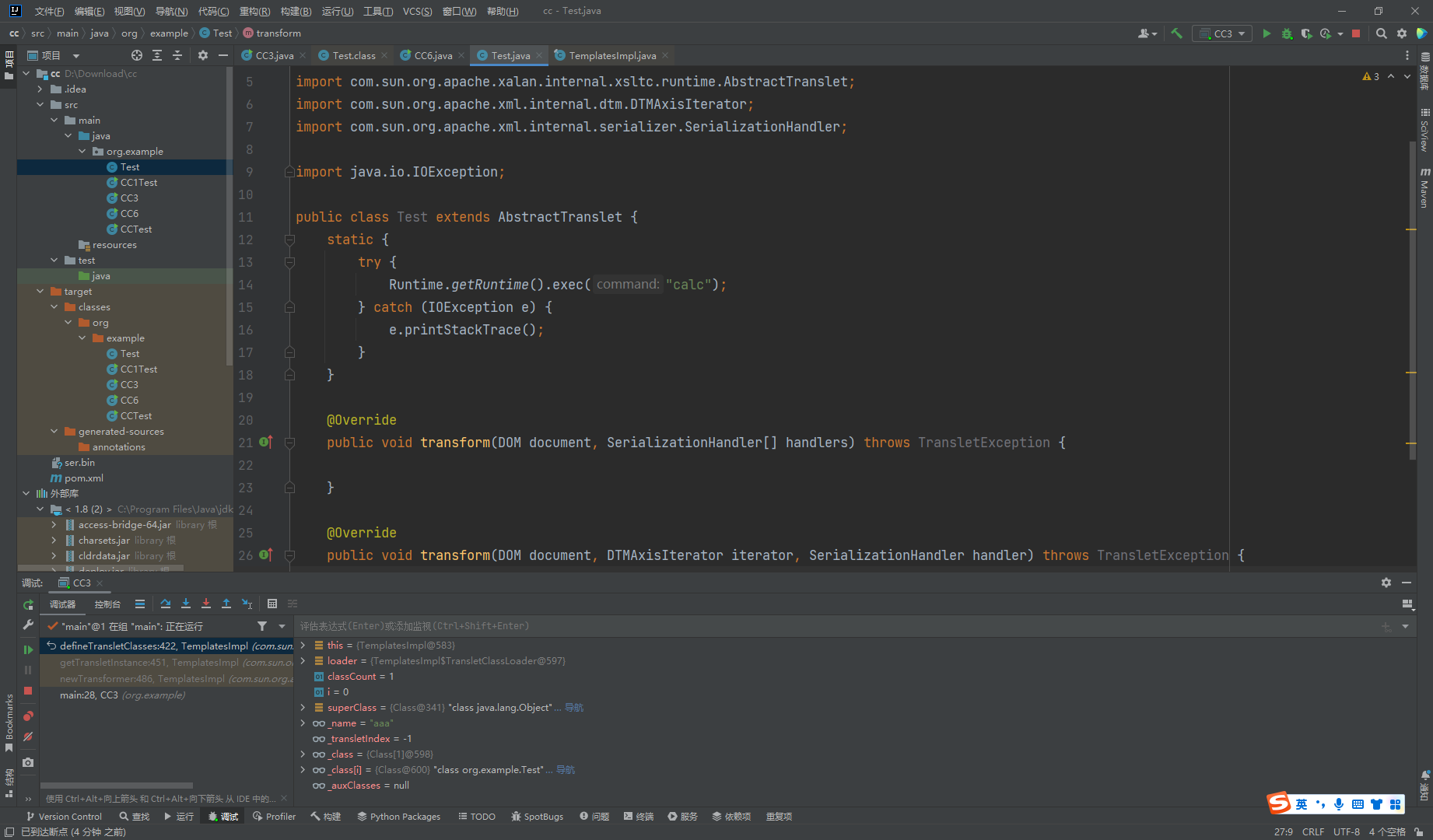Open the project view type dropdown arrow

(76, 56)
